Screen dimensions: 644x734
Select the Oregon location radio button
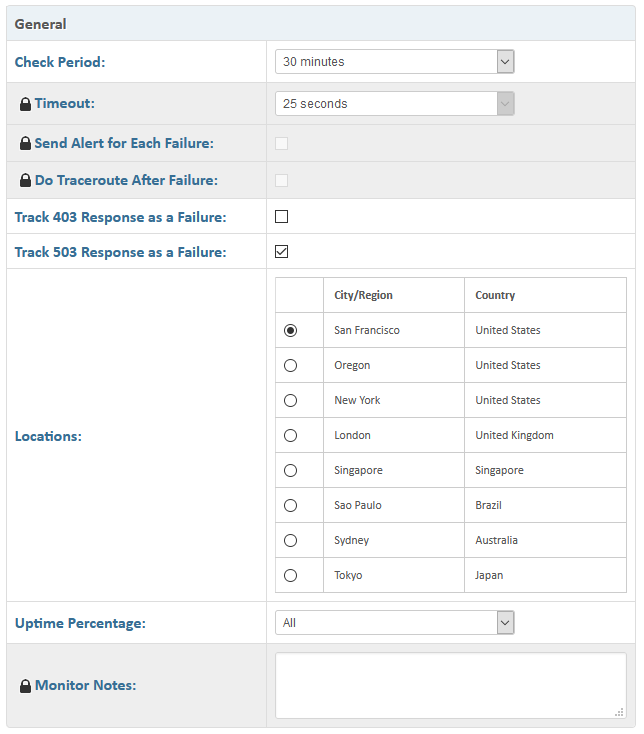(290, 365)
